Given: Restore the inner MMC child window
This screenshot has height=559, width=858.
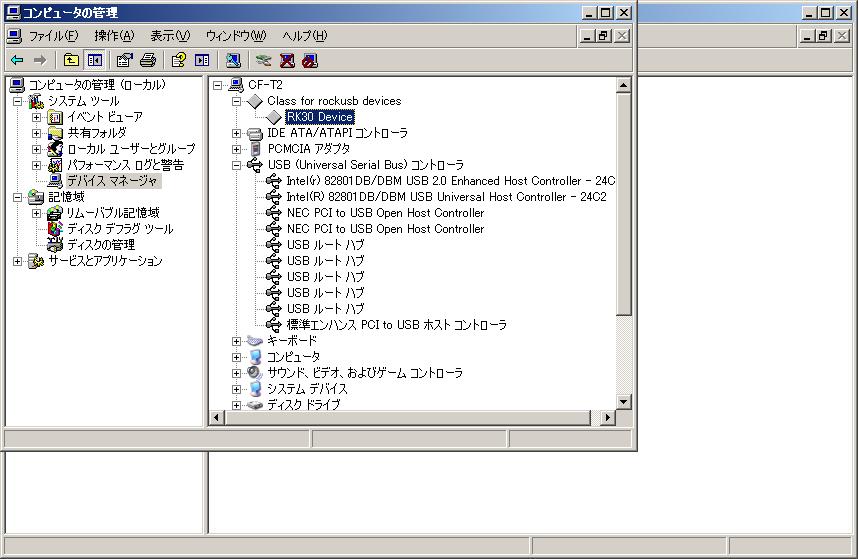Looking at the screenshot, I should click(604, 36).
